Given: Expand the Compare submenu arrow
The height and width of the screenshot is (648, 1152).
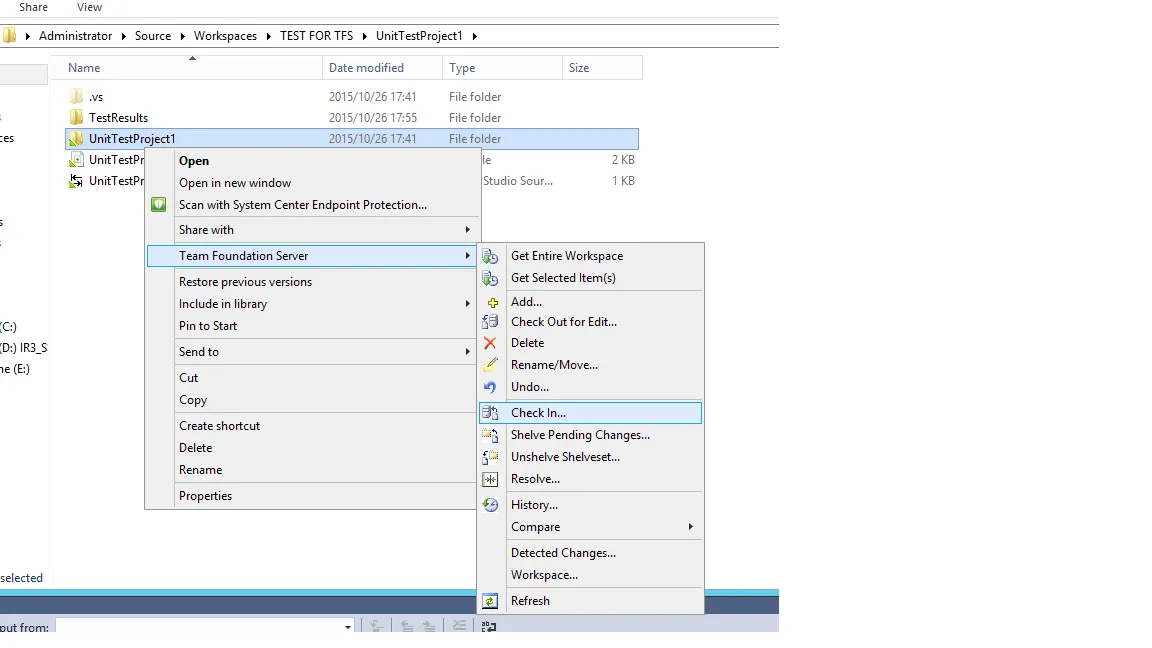Looking at the screenshot, I should point(691,527).
